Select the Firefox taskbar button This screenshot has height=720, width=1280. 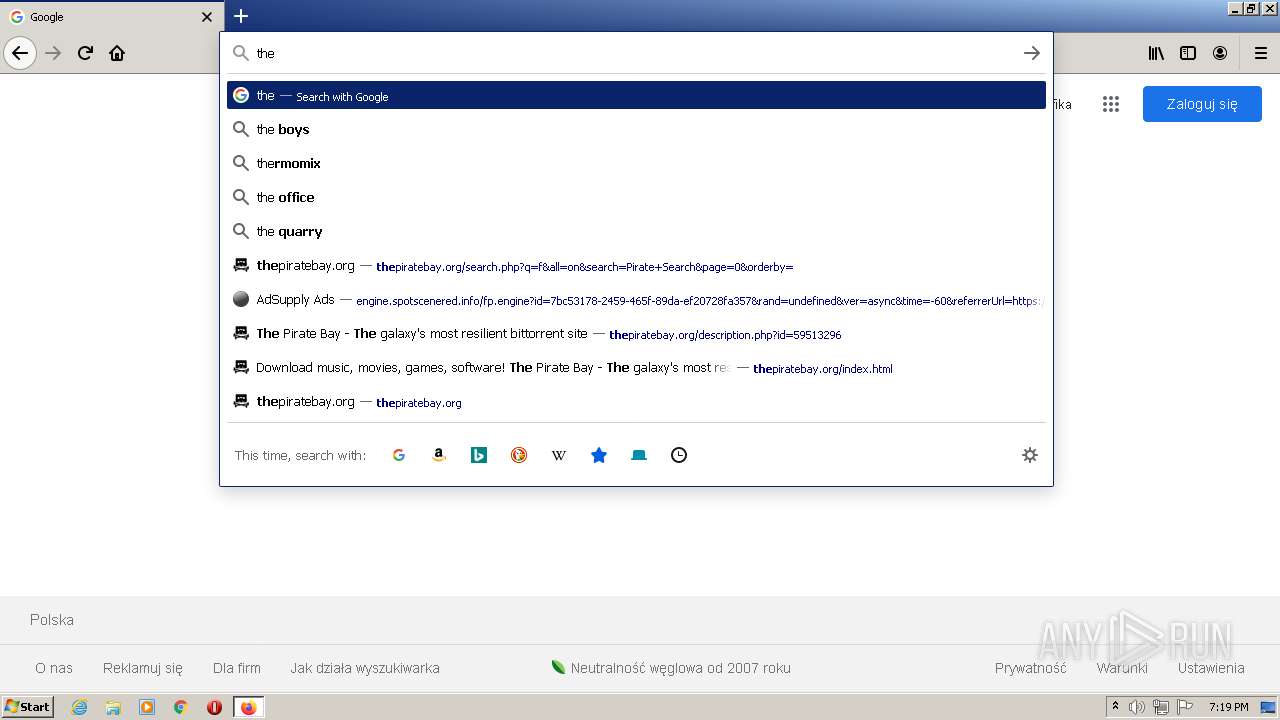248,707
